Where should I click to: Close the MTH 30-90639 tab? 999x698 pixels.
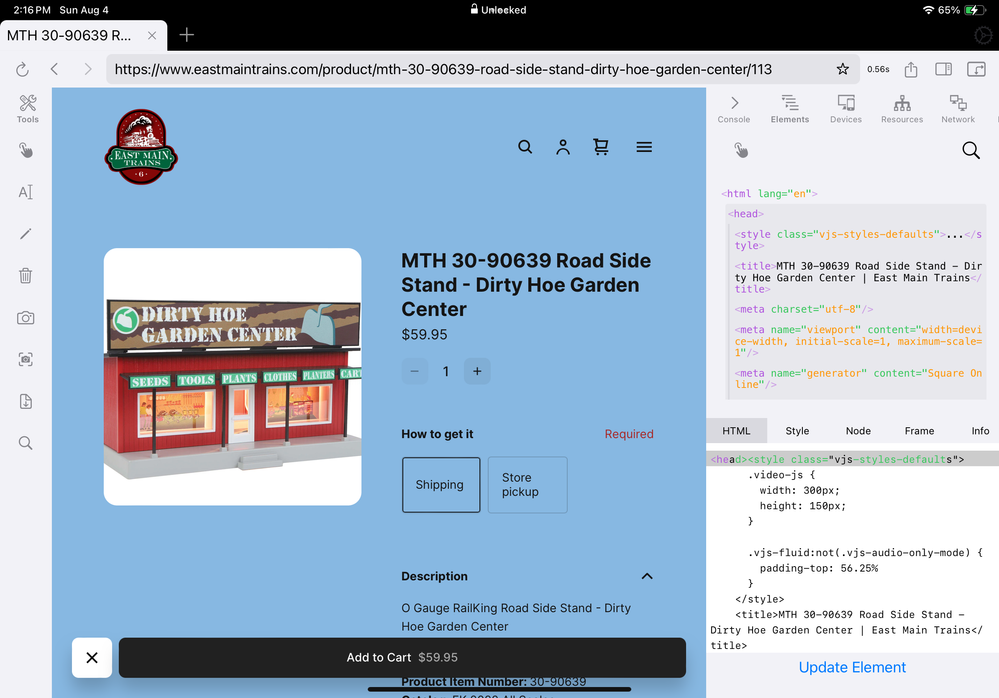(152, 36)
